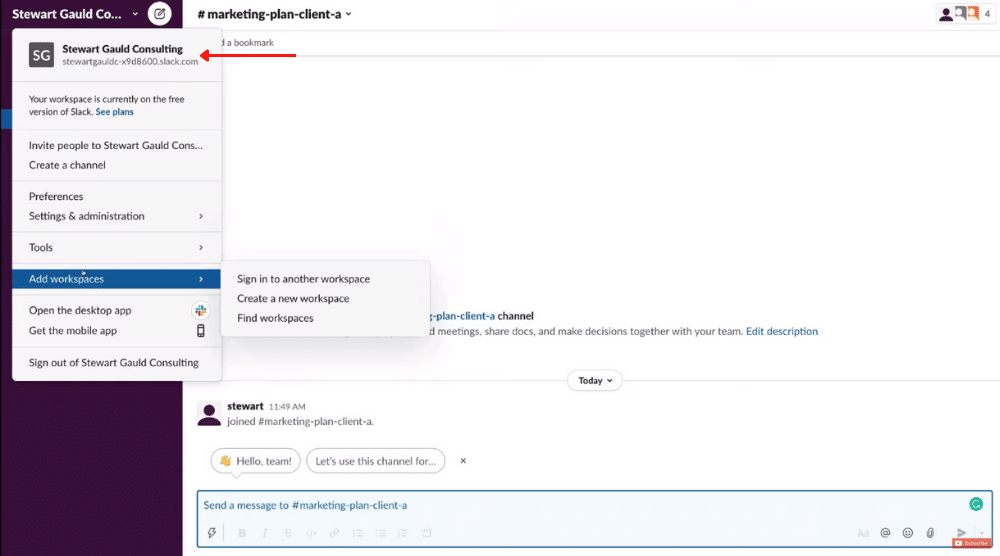The image size is (1000, 556).
Task: Click the send message arrow icon
Action: coord(961,532)
